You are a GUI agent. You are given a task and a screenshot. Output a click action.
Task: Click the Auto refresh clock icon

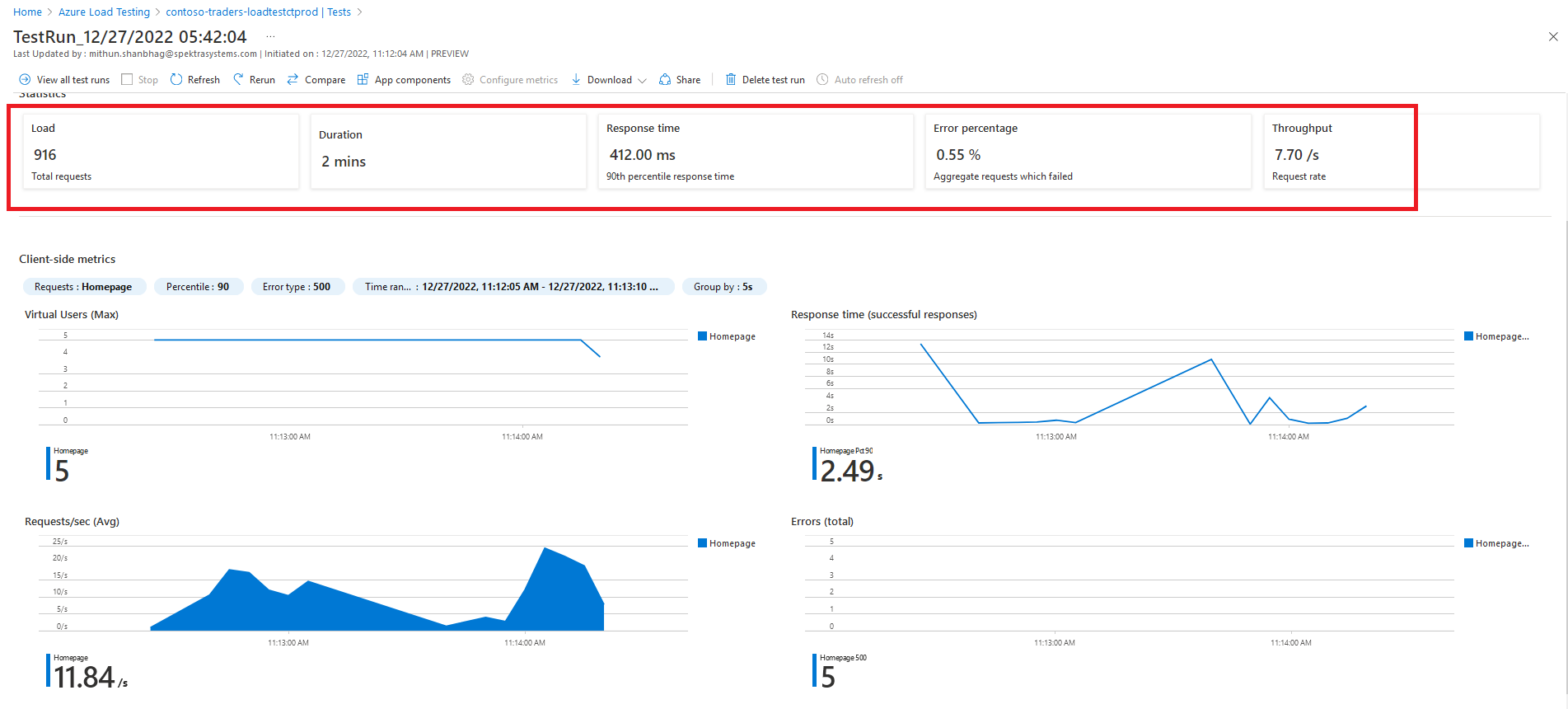tap(822, 80)
